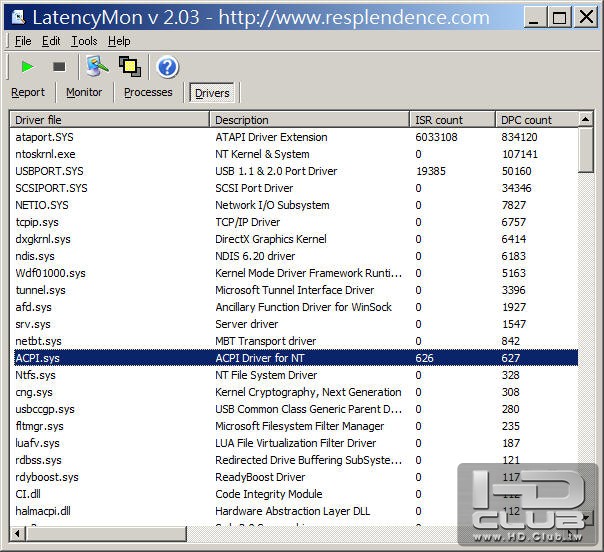Sort by the DPC count column header
Image resolution: width=604 pixels, height=552 pixels.
point(537,120)
